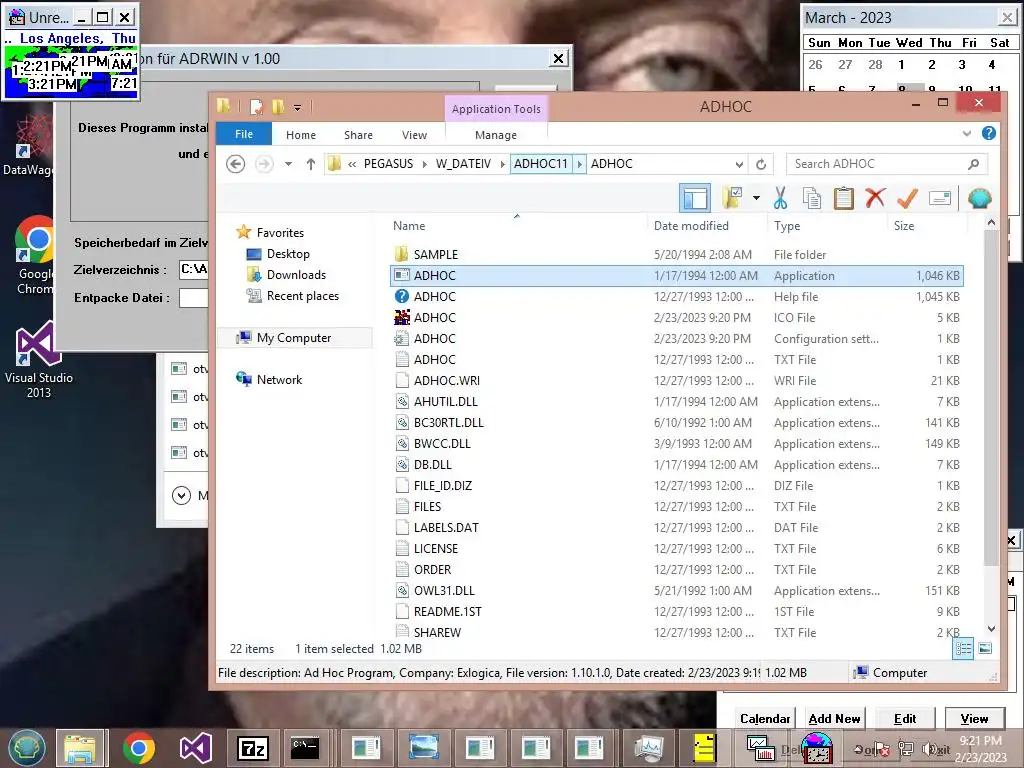Click the quick access new folder icon
This screenshot has height=768, width=1024.
click(x=278, y=106)
